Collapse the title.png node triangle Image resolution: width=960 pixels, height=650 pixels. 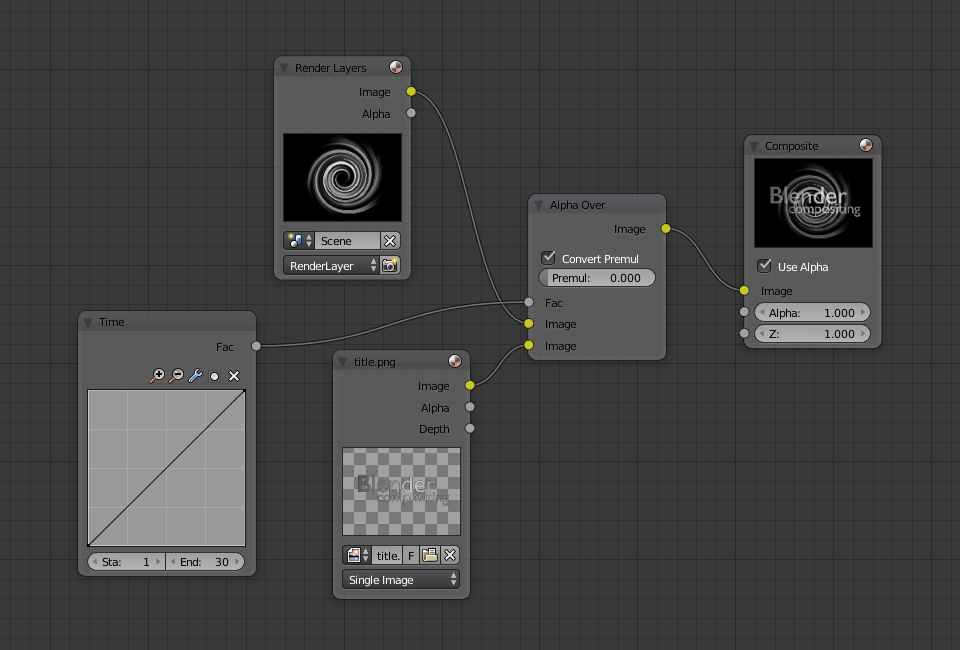[x=343, y=362]
